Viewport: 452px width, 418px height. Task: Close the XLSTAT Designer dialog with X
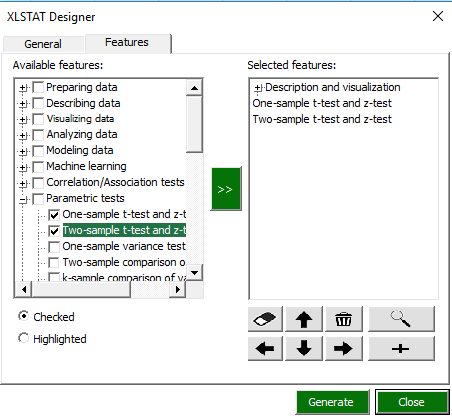click(438, 16)
